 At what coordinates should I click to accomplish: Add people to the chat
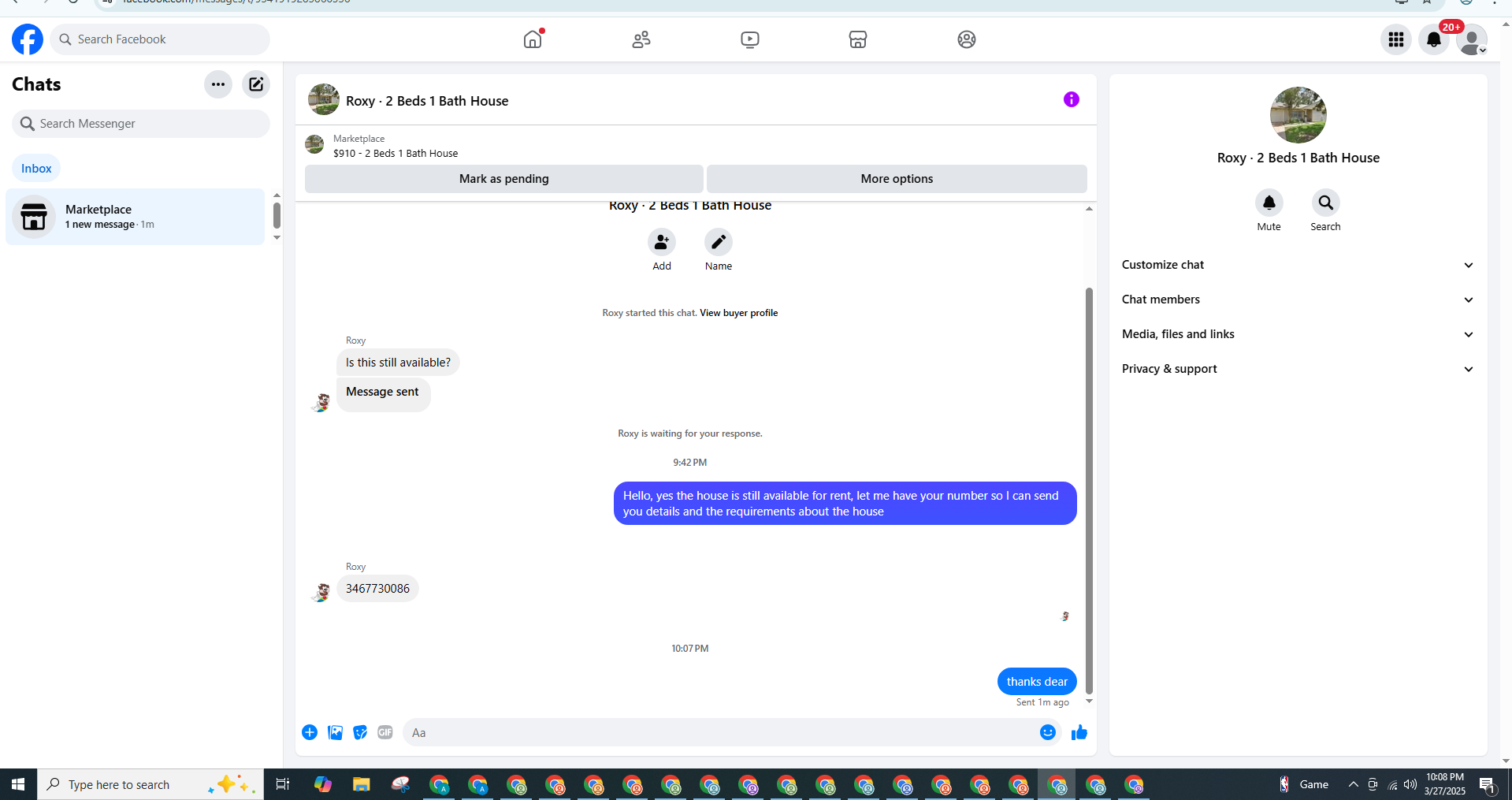coord(662,242)
